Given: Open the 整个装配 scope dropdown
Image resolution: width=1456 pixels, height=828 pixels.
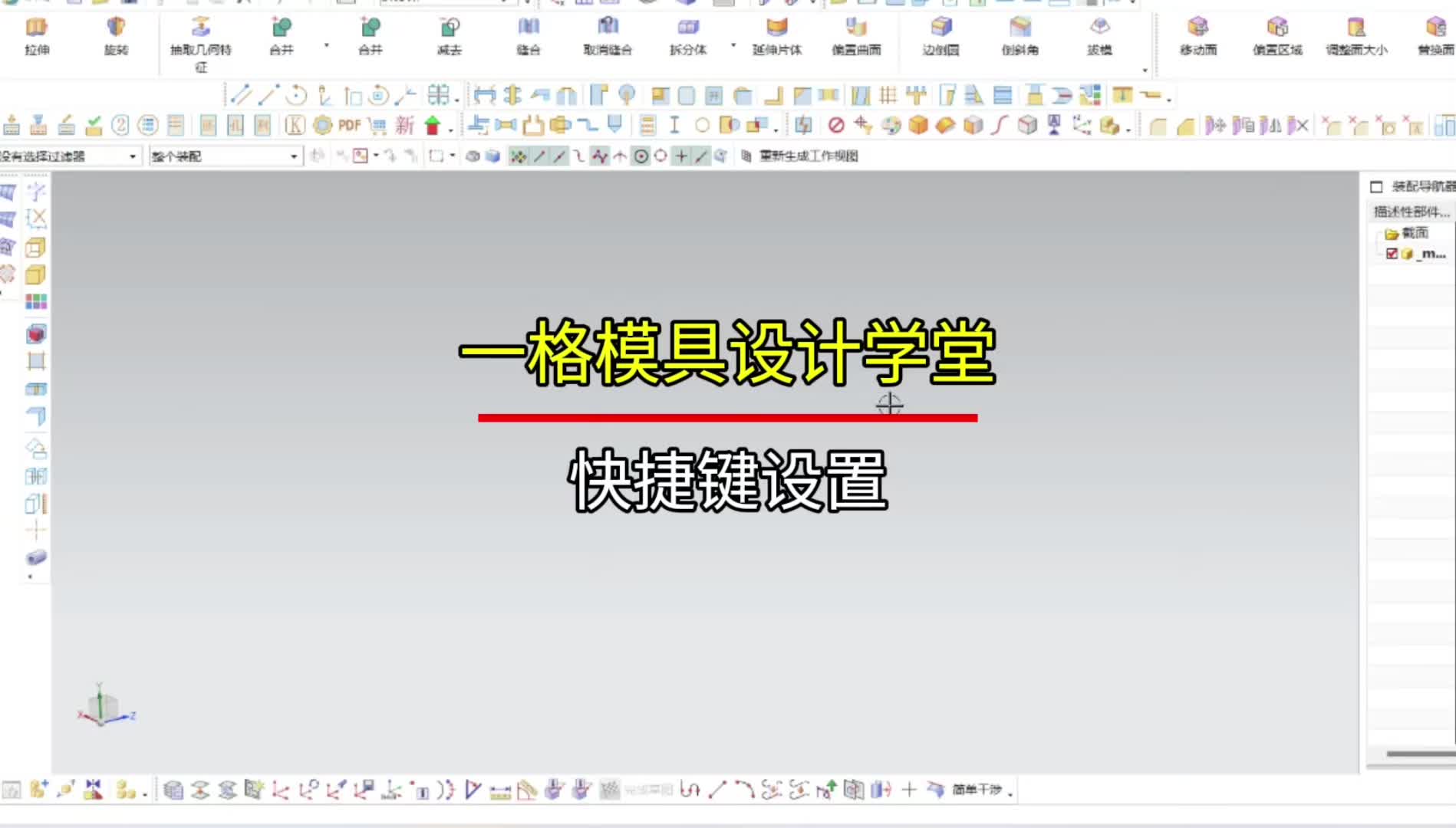Looking at the screenshot, I should tap(294, 156).
